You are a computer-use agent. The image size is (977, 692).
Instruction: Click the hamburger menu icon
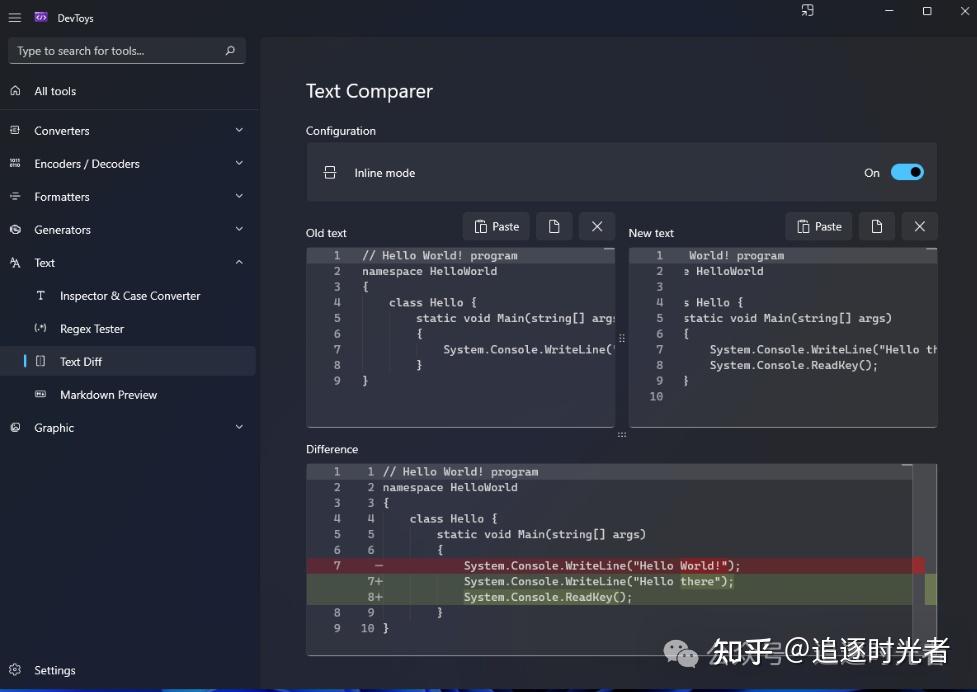[x=15, y=17]
